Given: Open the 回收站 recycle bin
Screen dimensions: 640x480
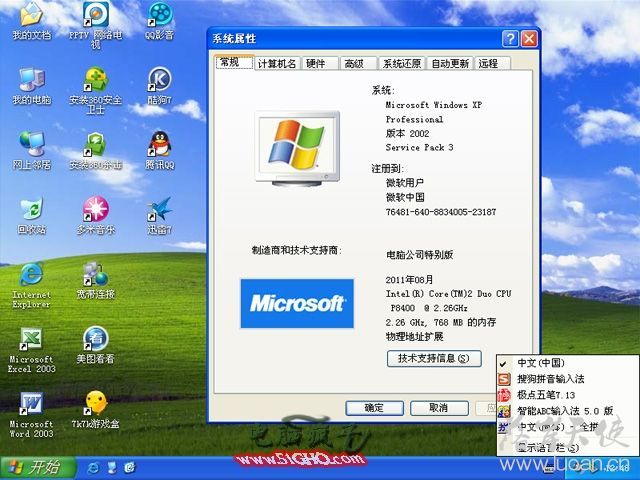Looking at the screenshot, I should 31,216.
